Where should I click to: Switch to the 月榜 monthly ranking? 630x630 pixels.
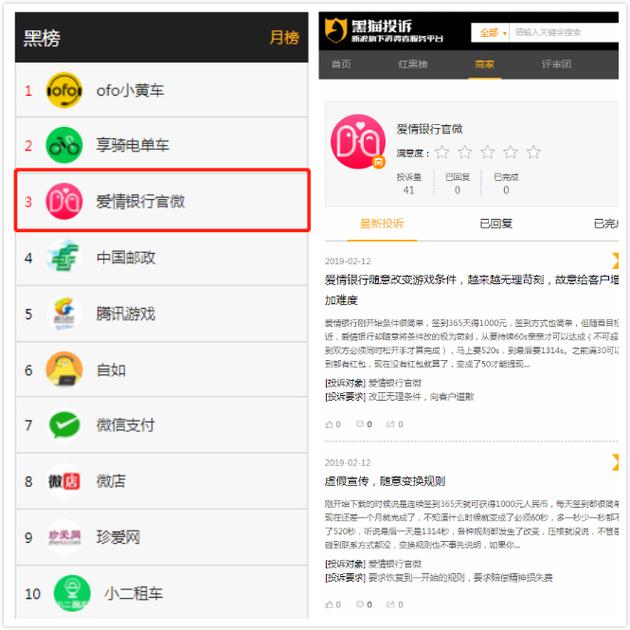(x=284, y=38)
